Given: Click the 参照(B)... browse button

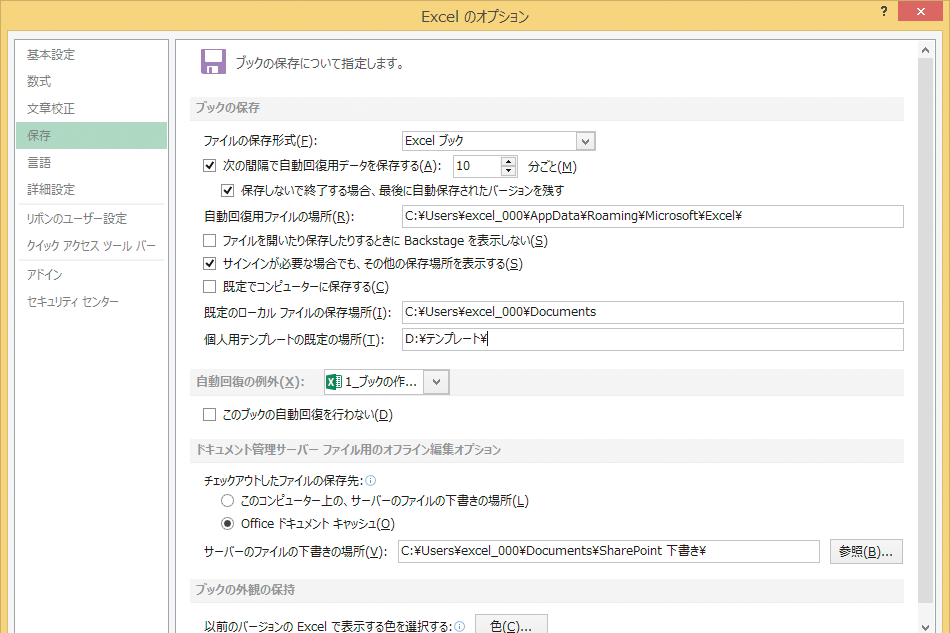Looking at the screenshot, I should (x=866, y=552).
